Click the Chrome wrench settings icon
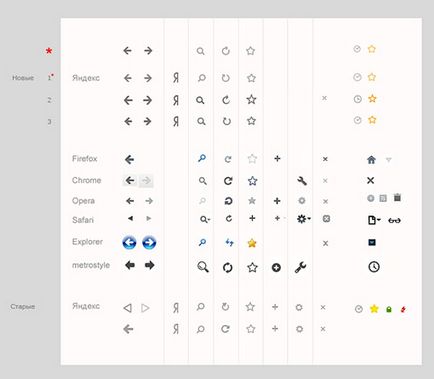Image resolution: width=434 pixels, height=379 pixels. 302,181
